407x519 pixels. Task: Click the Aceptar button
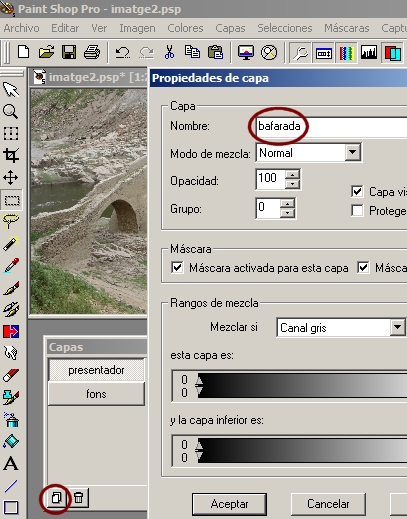(x=229, y=504)
